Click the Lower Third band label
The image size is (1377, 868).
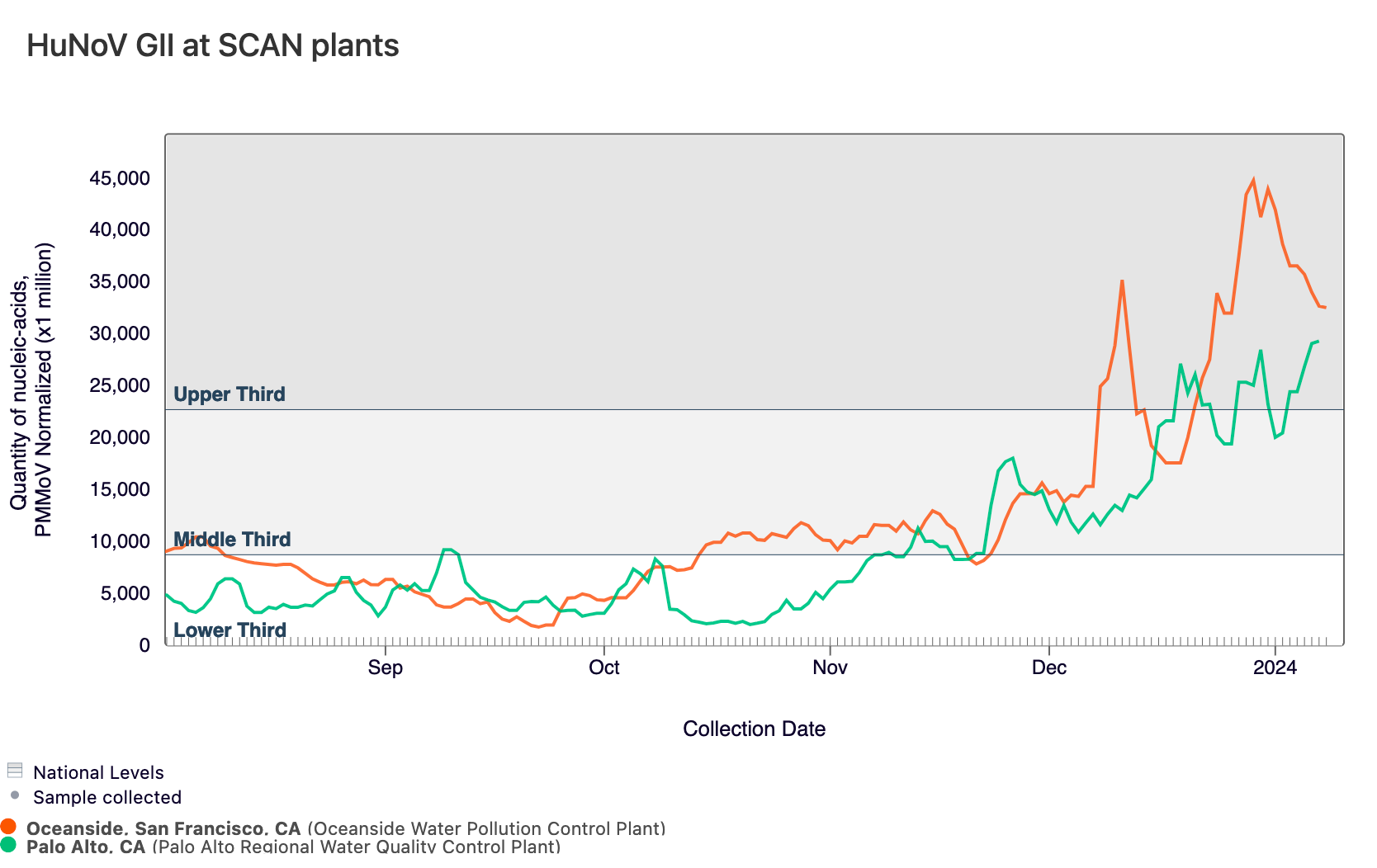coord(229,630)
